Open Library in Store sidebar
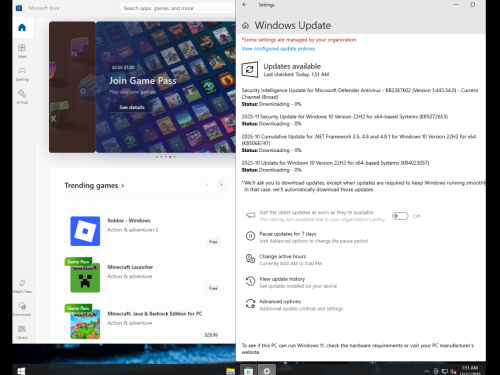This screenshot has height=375, width=500. point(22,332)
